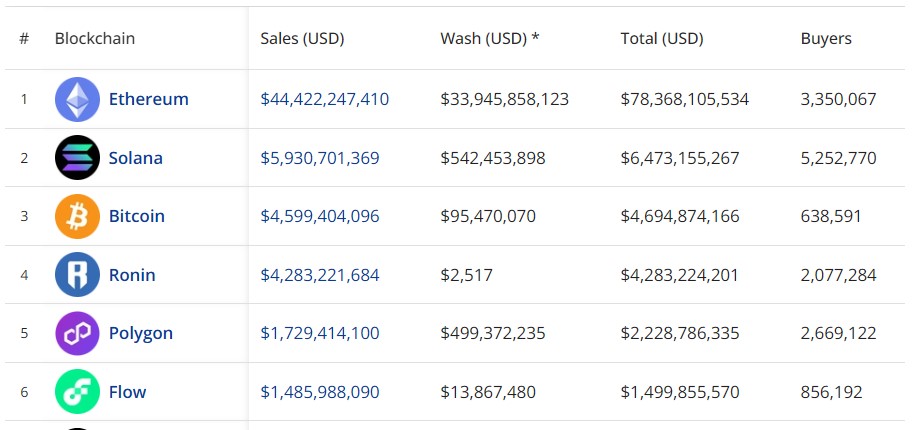Image resolution: width=913 pixels, height=430 pixels.
Task: Sort table by Buyers column header
Action: coord(826,39)
